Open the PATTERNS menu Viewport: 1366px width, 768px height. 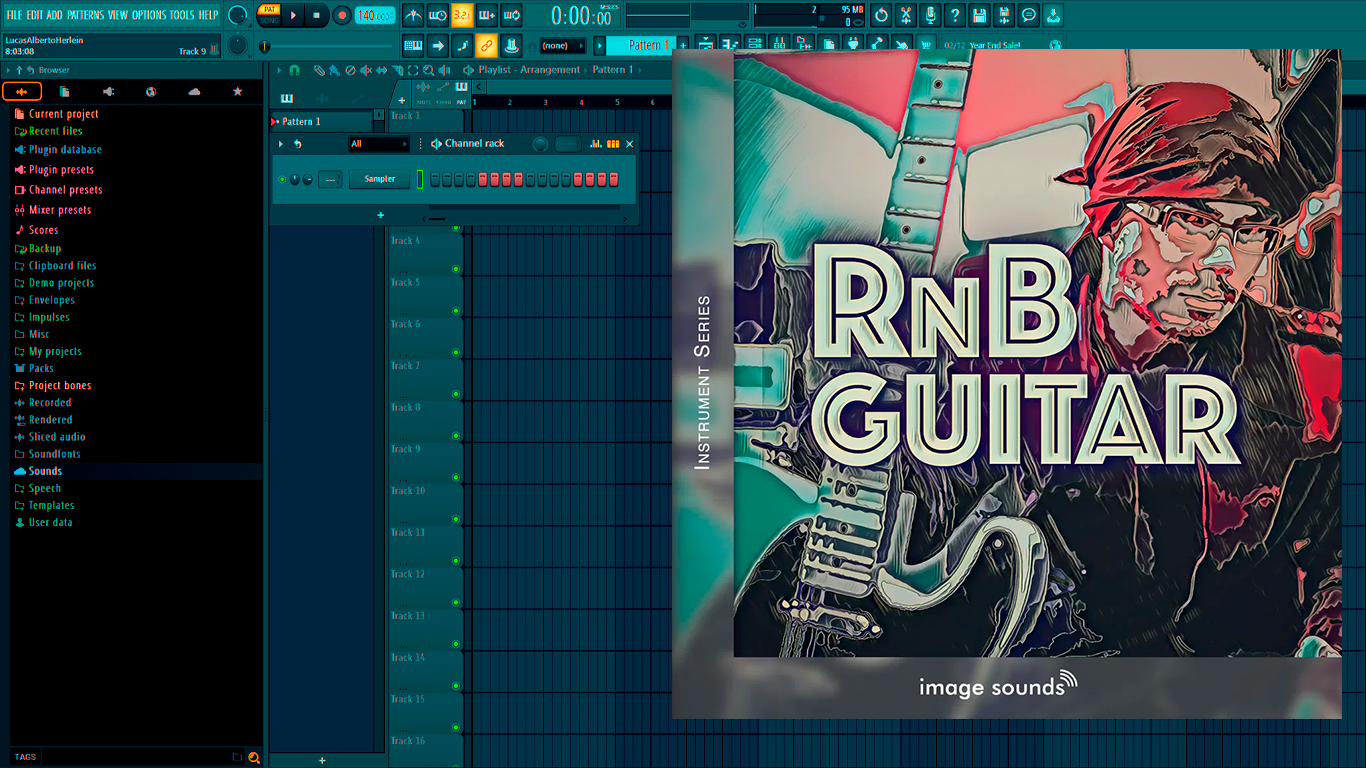[x=85, y=15]
